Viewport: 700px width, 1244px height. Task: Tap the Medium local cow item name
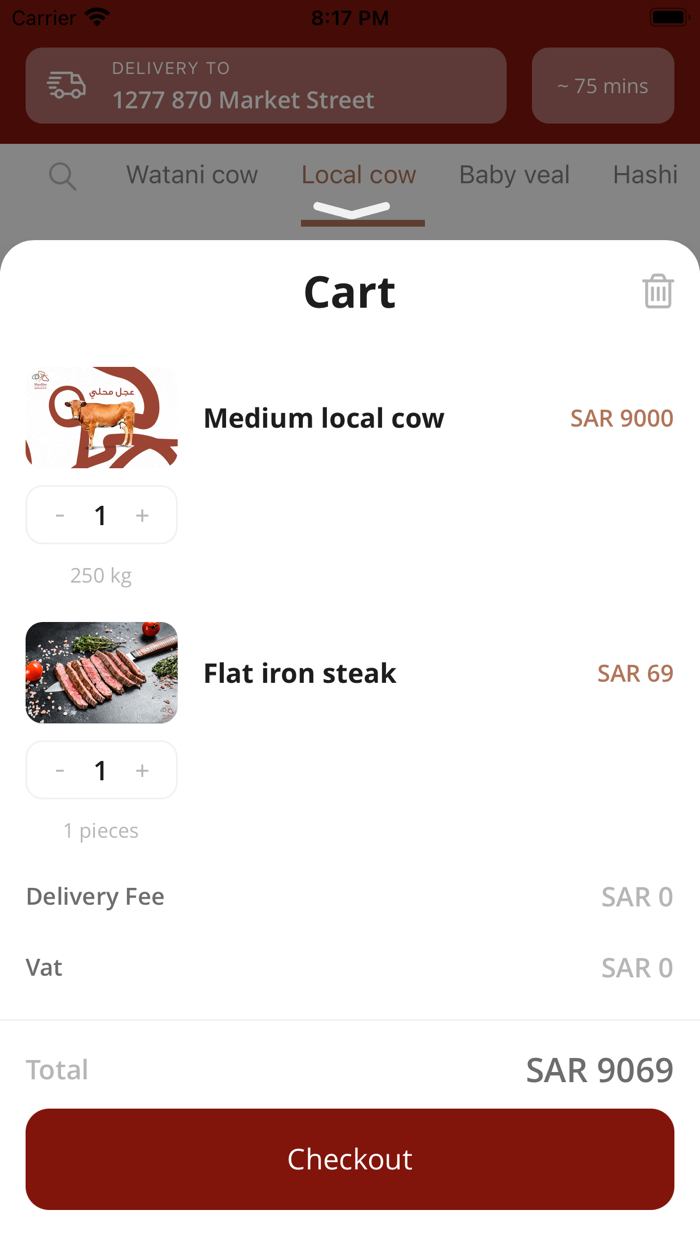pyautogui.click(x=324, y=418)
